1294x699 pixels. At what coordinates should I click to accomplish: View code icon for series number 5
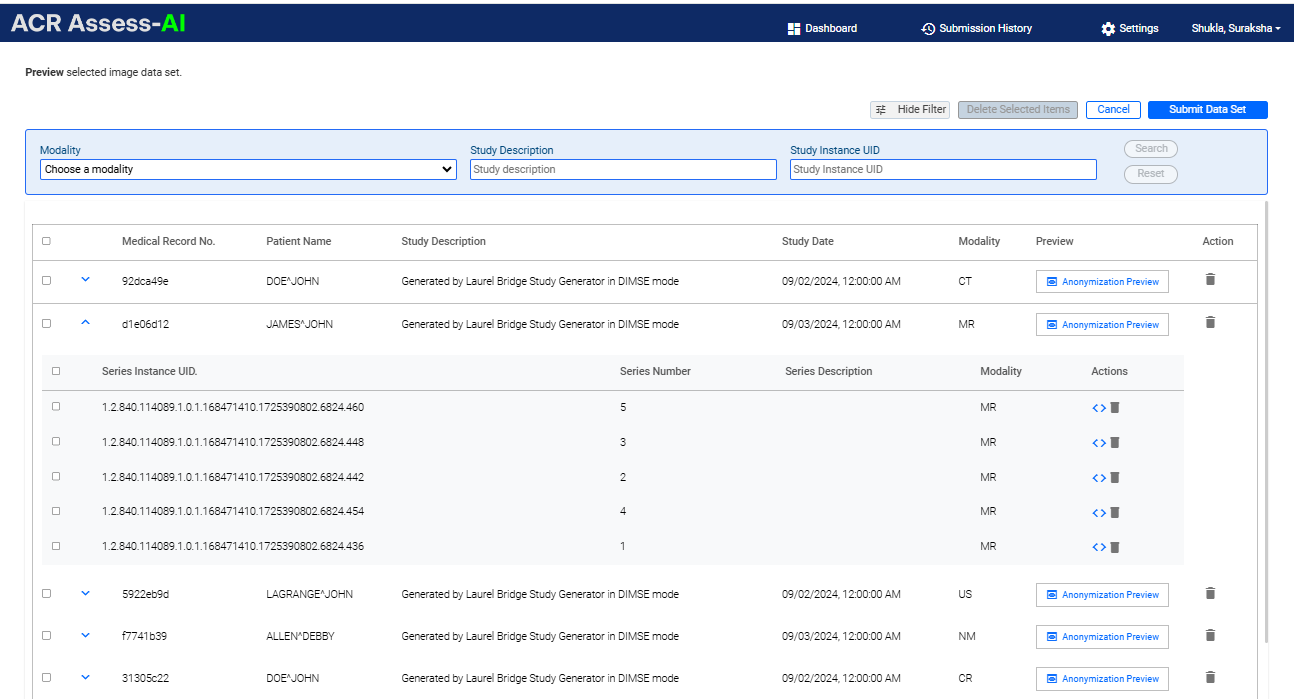(1099, 408)
